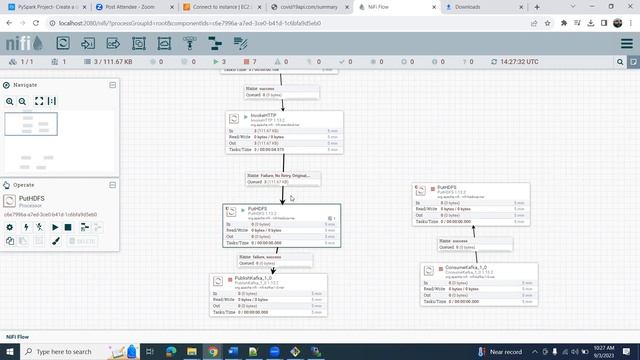The image size is (640, 360).
Task: Switch to the Connect to instance EC2 tab
Action: click(223, 7)
